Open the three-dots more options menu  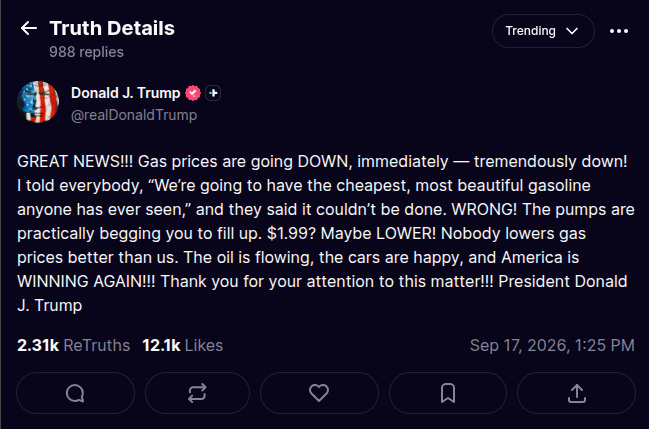pos(619,31)
